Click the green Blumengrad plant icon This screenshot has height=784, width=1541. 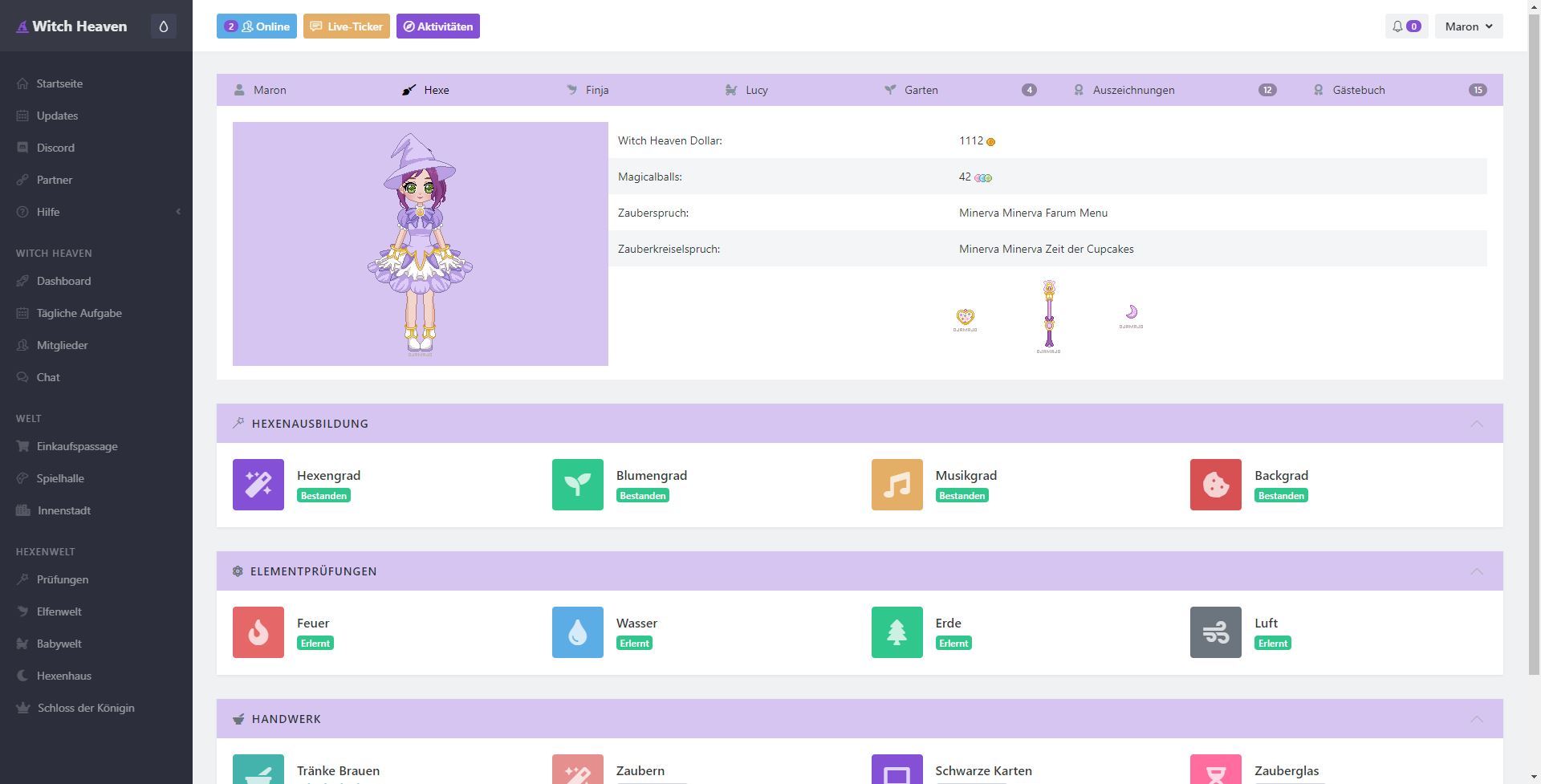click(577, 485)
